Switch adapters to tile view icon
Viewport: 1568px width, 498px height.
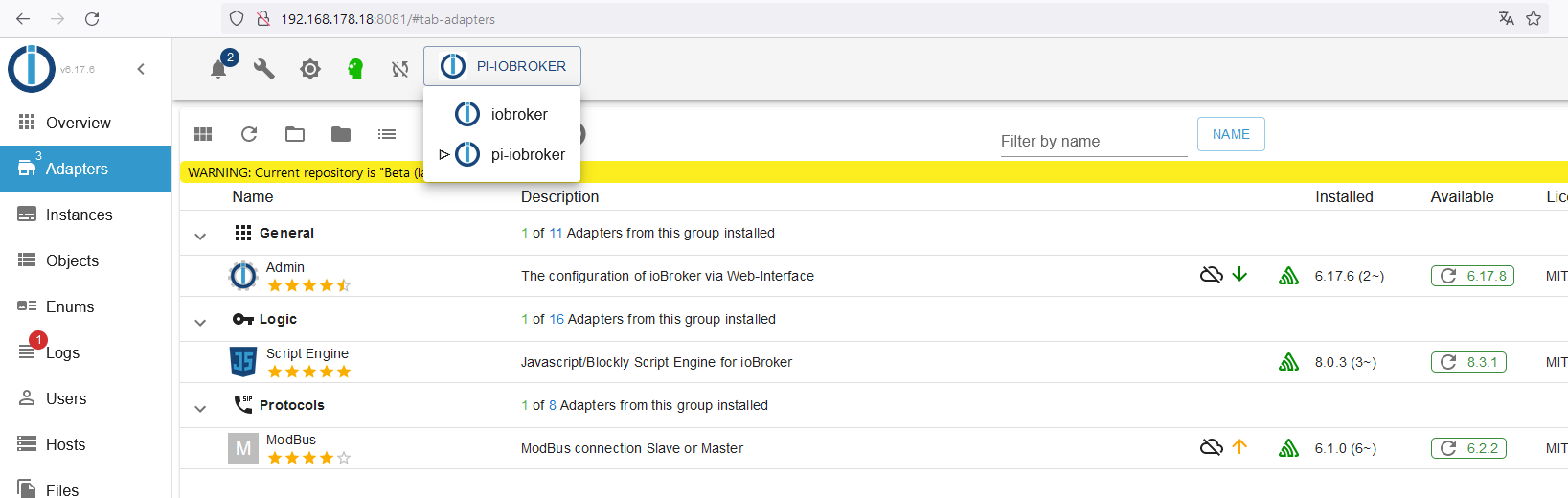pyautogui.click(x=203, y=134)
